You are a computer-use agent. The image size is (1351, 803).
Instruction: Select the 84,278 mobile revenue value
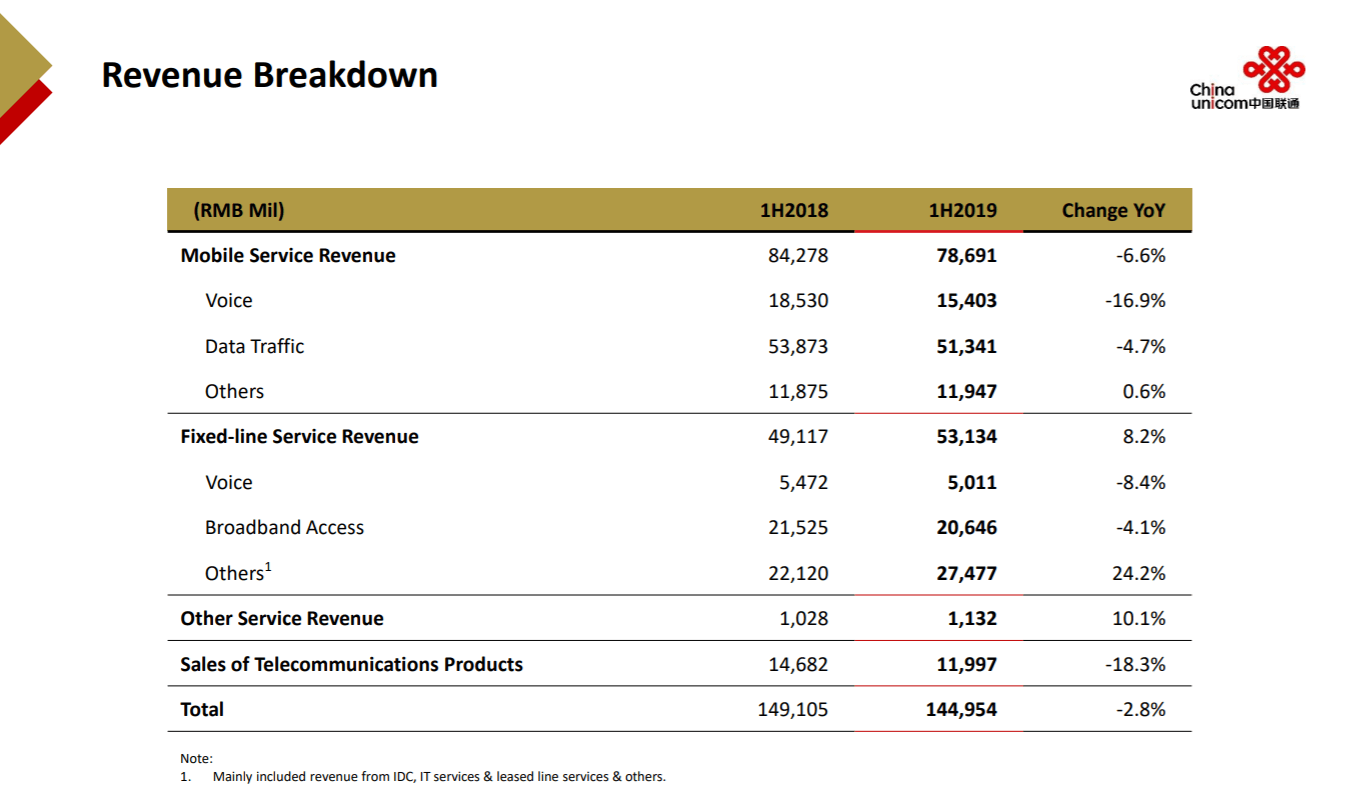[797, 255]
